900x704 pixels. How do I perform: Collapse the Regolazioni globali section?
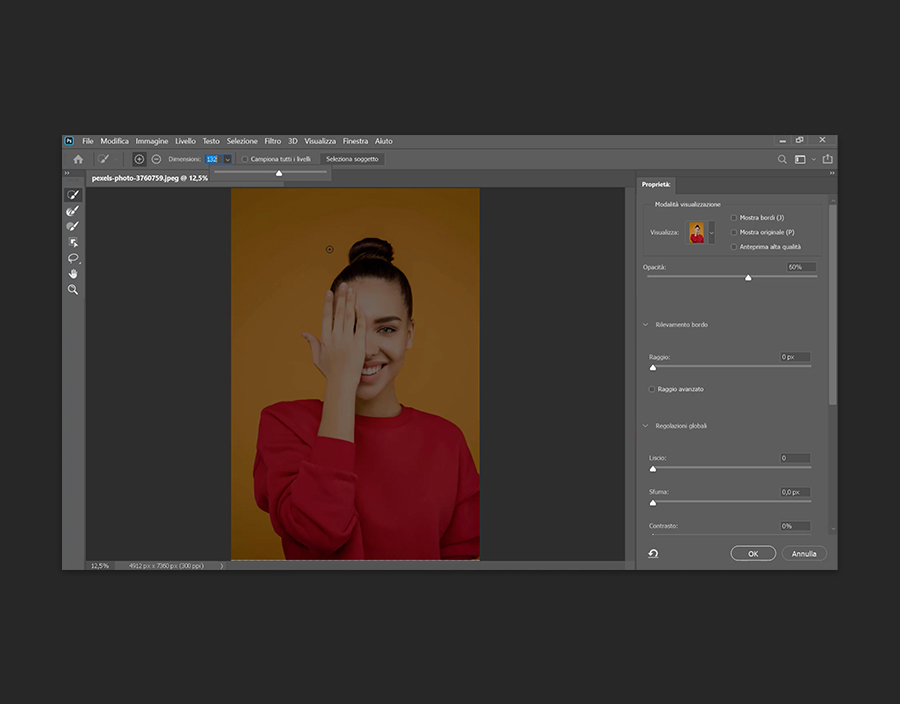tap(646, 426)
